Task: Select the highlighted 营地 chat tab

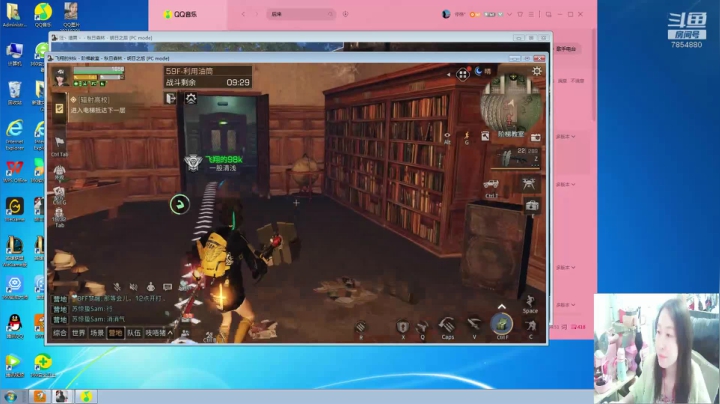Action: pyautogui.click(x=115, y=333)
